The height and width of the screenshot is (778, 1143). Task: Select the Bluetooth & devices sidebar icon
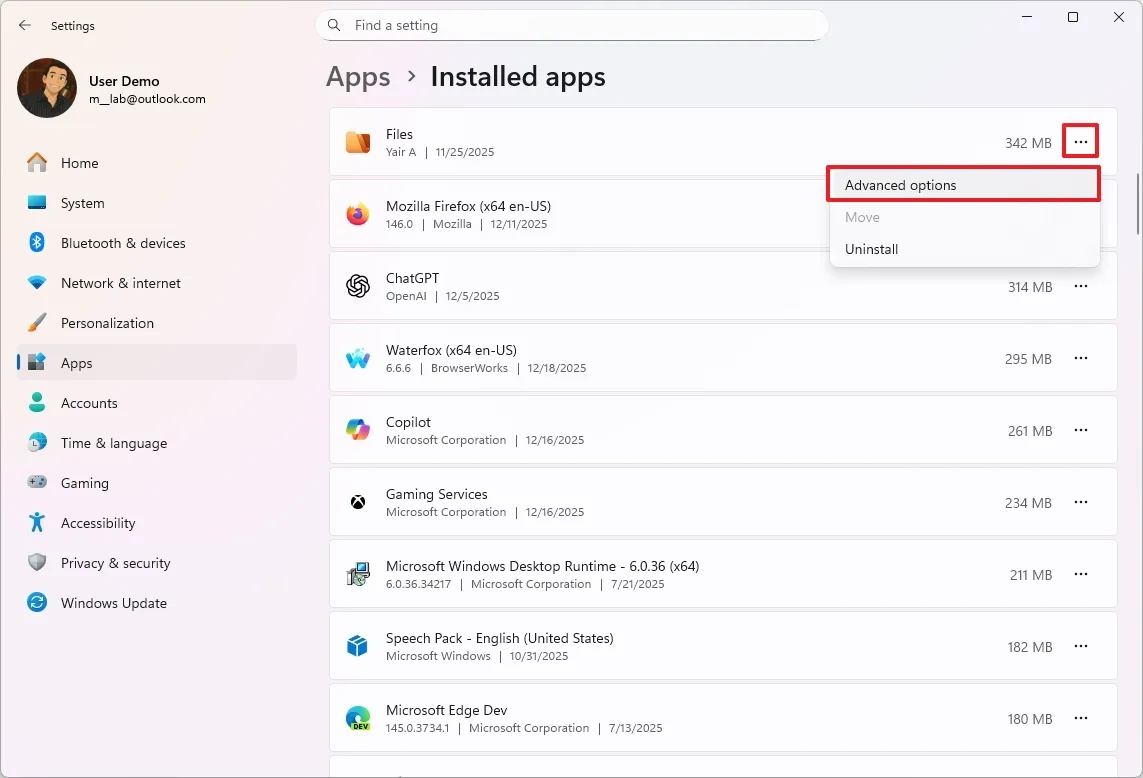click(36, 243)
